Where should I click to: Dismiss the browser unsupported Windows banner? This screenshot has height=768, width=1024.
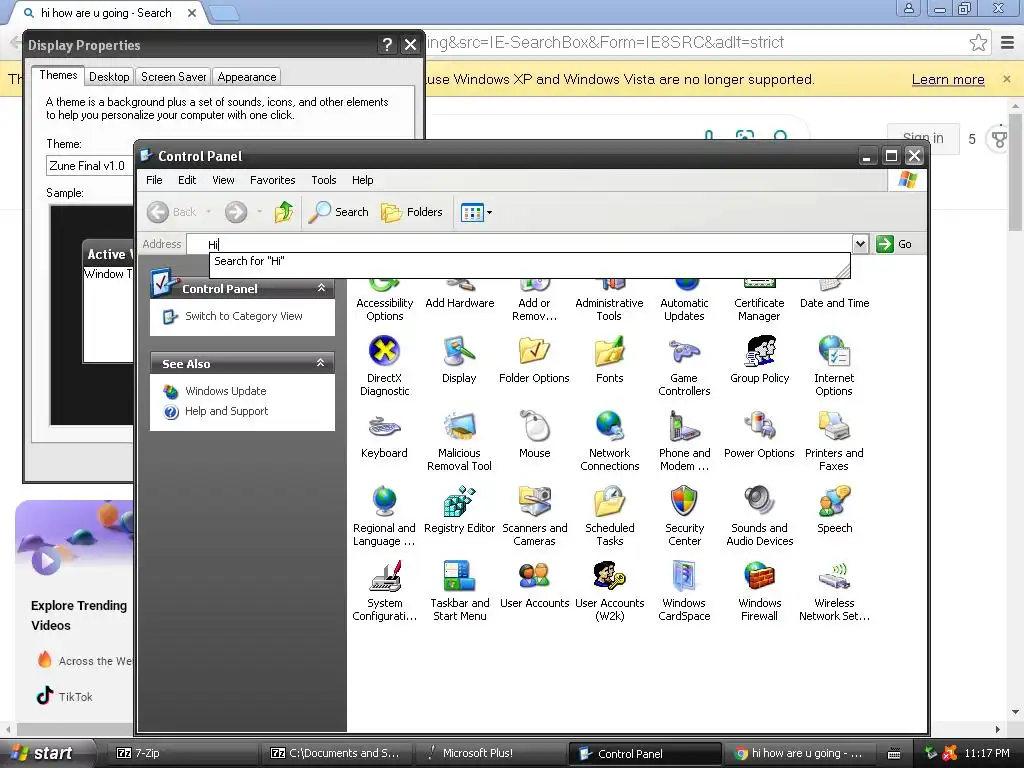(1006, 79)
